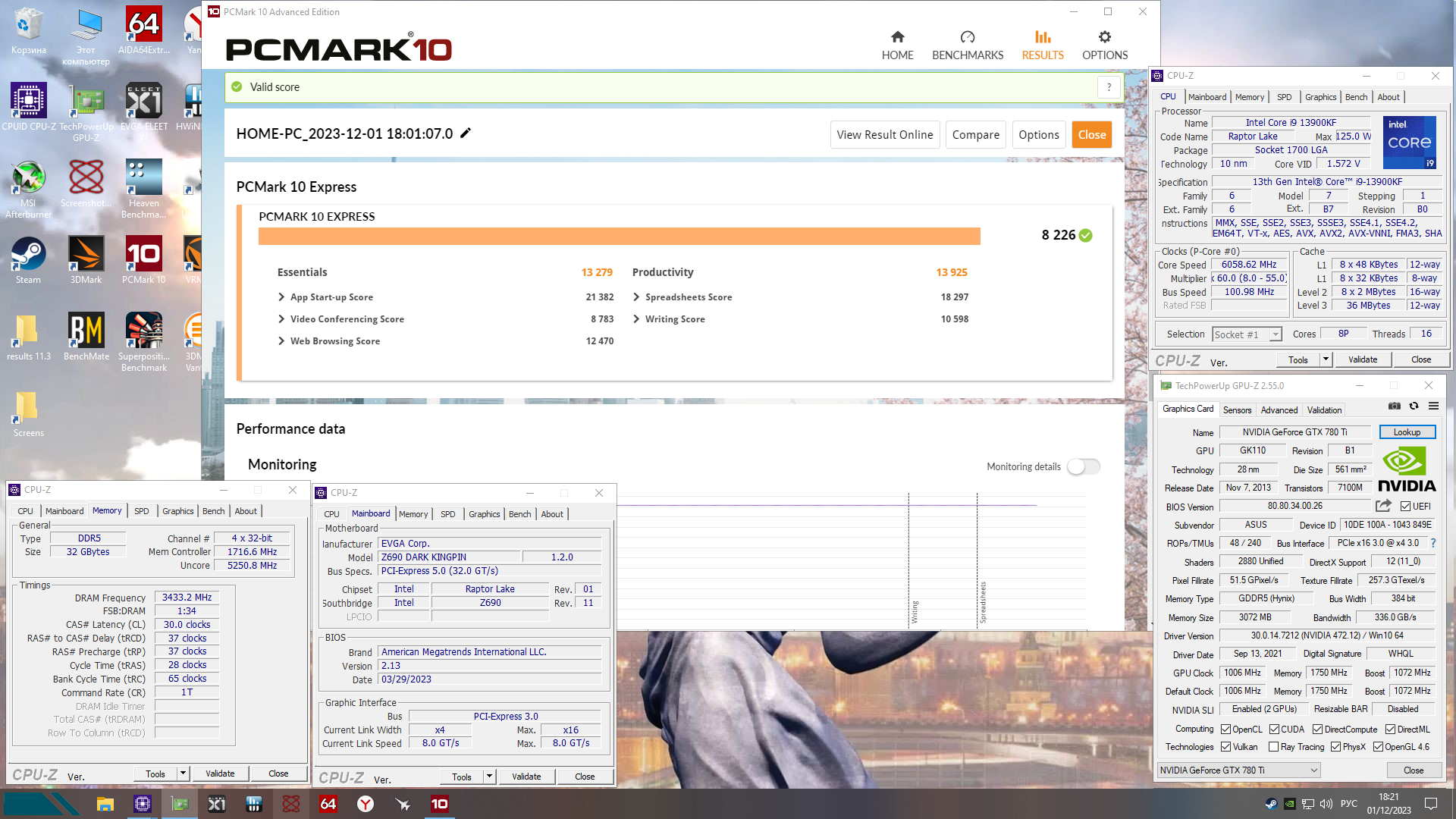Viewport: 1456px width, 819px height.
Task: Click the edit pencil next to result name
Action: [466, 133]
